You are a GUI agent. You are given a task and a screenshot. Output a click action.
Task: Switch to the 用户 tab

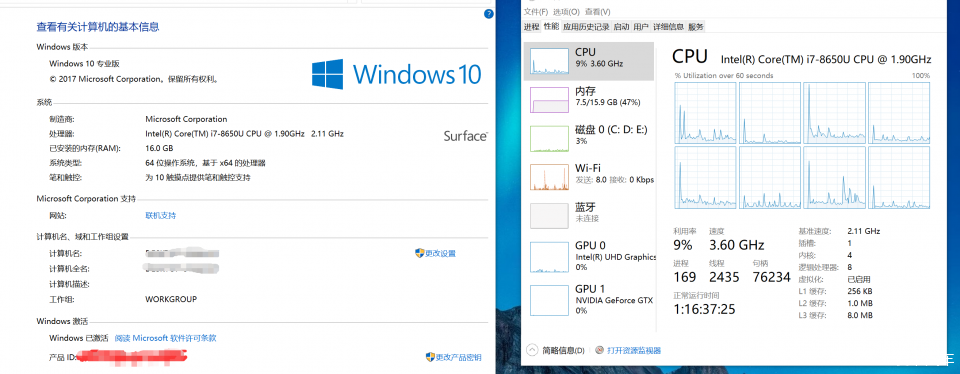[x=641, y=27]
